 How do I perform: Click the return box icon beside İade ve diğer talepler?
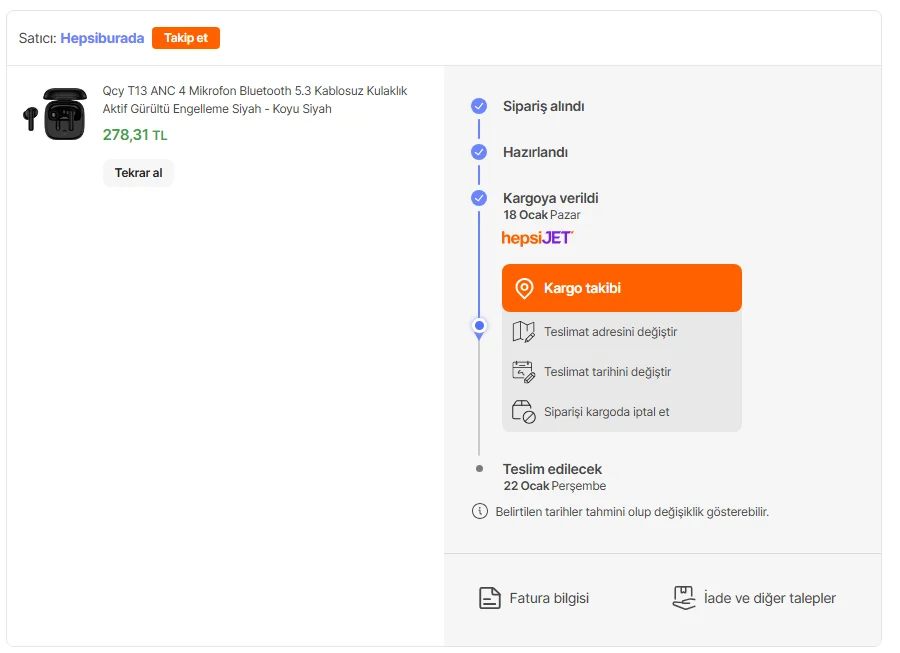coord(683,598)
